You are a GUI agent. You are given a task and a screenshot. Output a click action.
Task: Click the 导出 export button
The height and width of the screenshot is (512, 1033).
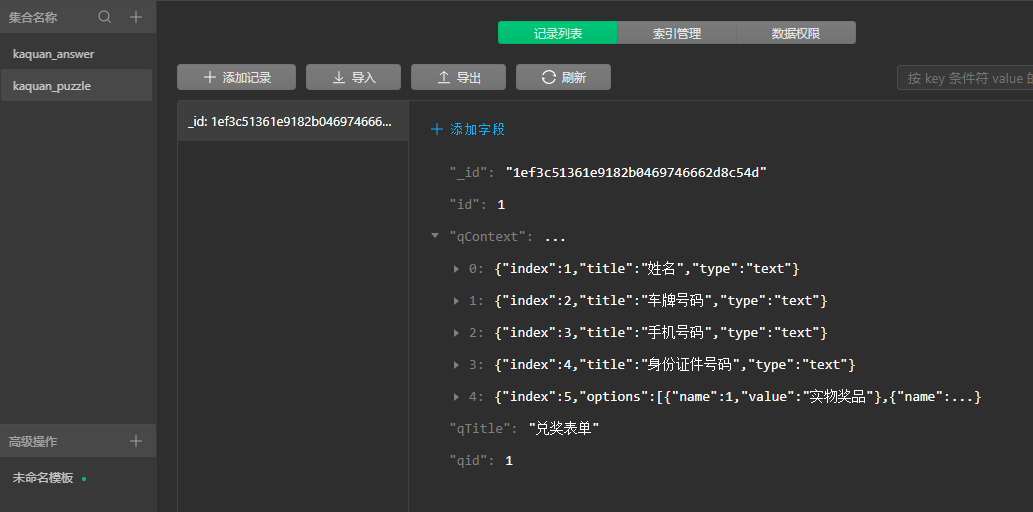click(x=459, y=77)
